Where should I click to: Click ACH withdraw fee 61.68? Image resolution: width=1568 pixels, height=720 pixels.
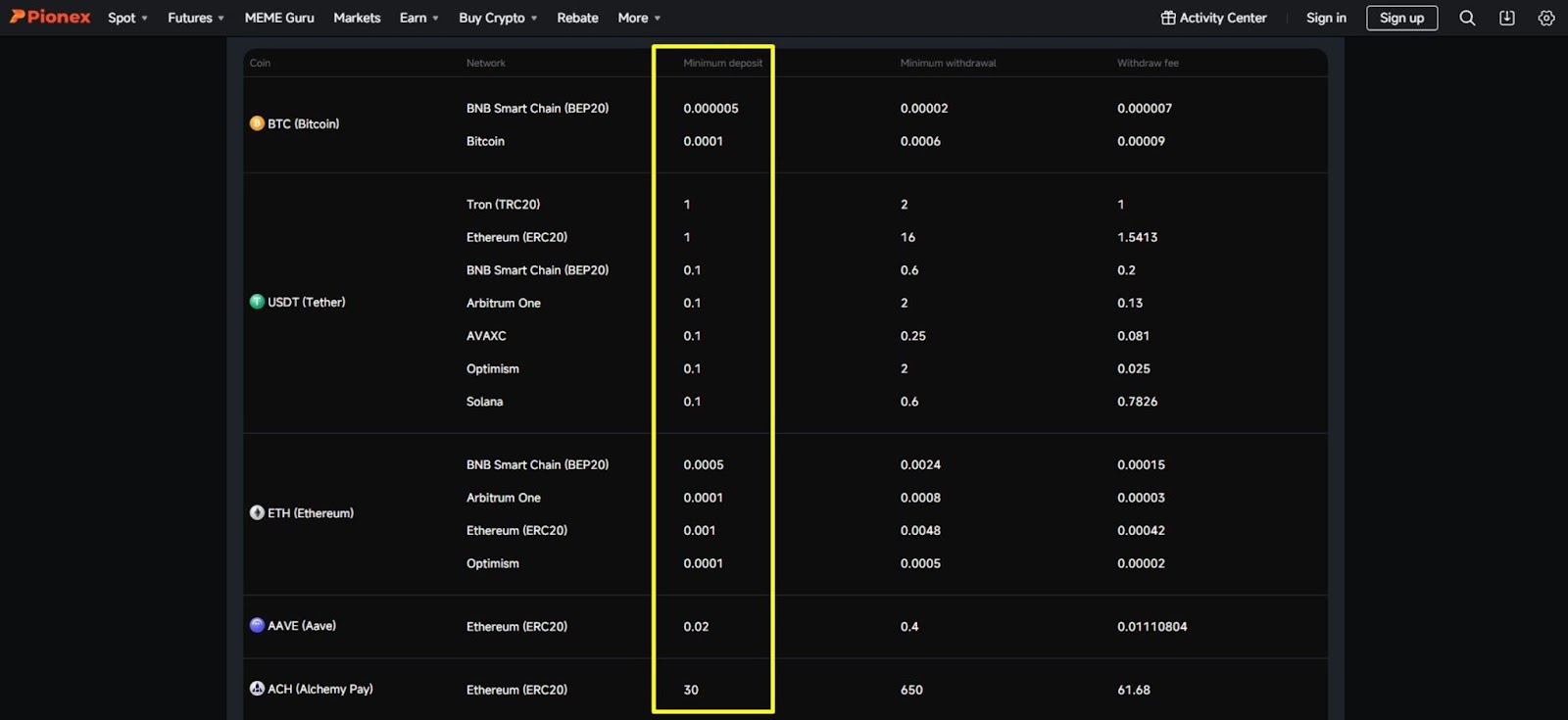click(x=1134, y=690)
